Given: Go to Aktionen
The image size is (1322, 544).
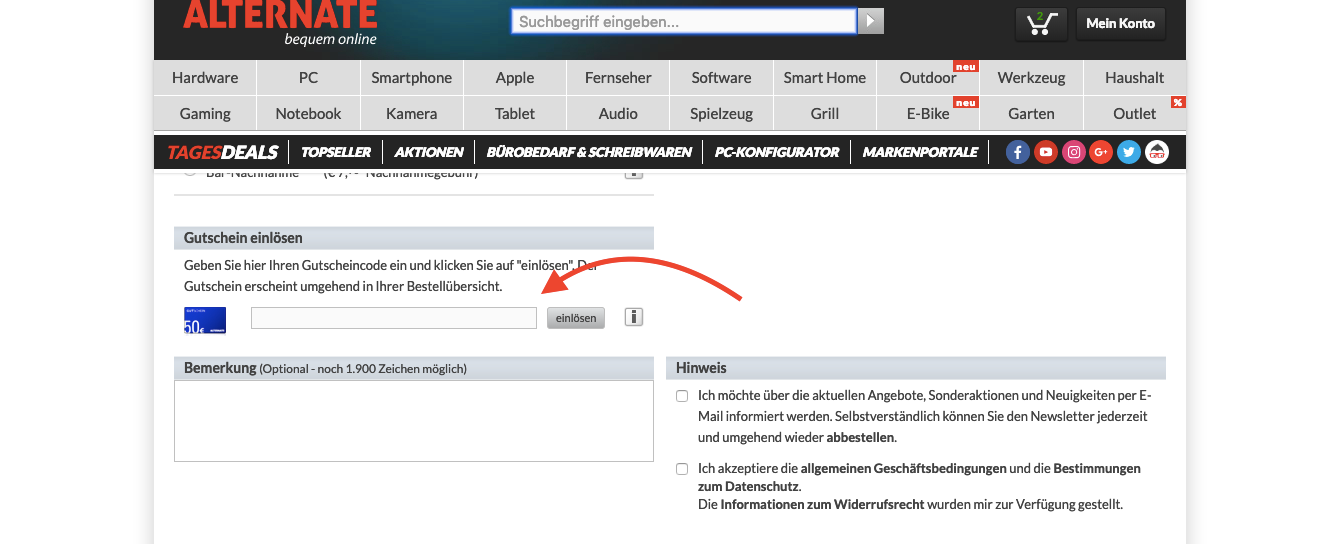Looking at the screenshot, I should pyautogui.click(x=429, y=152).
